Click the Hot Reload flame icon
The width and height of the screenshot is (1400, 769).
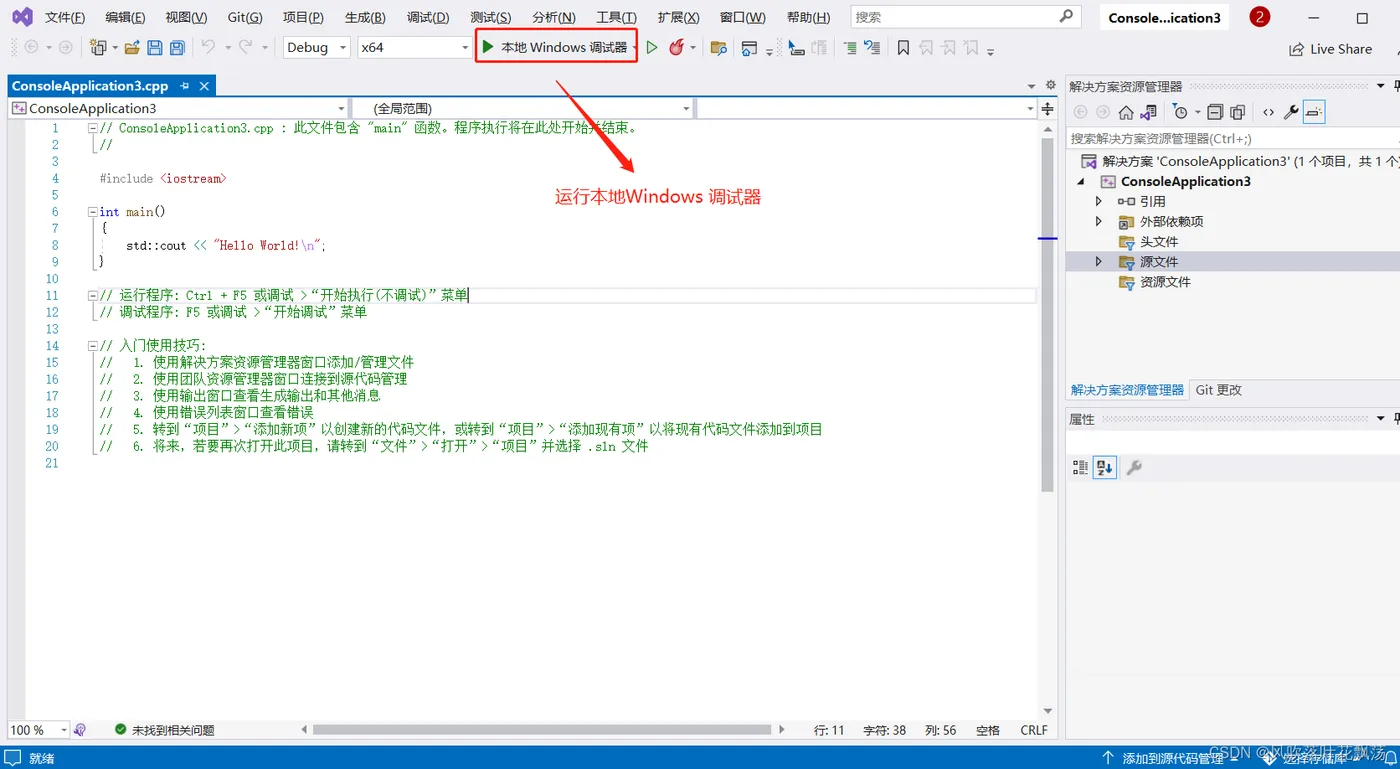[677, 47]
